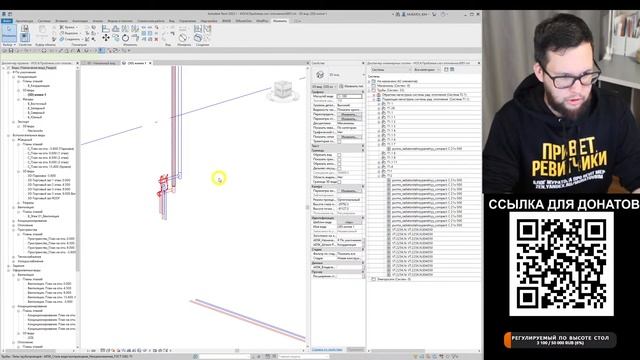Screen dimensions: 640x360
Task: Collapse the 'Вспомогательные виды' node in Project Browser
Action: click(9, 135)
